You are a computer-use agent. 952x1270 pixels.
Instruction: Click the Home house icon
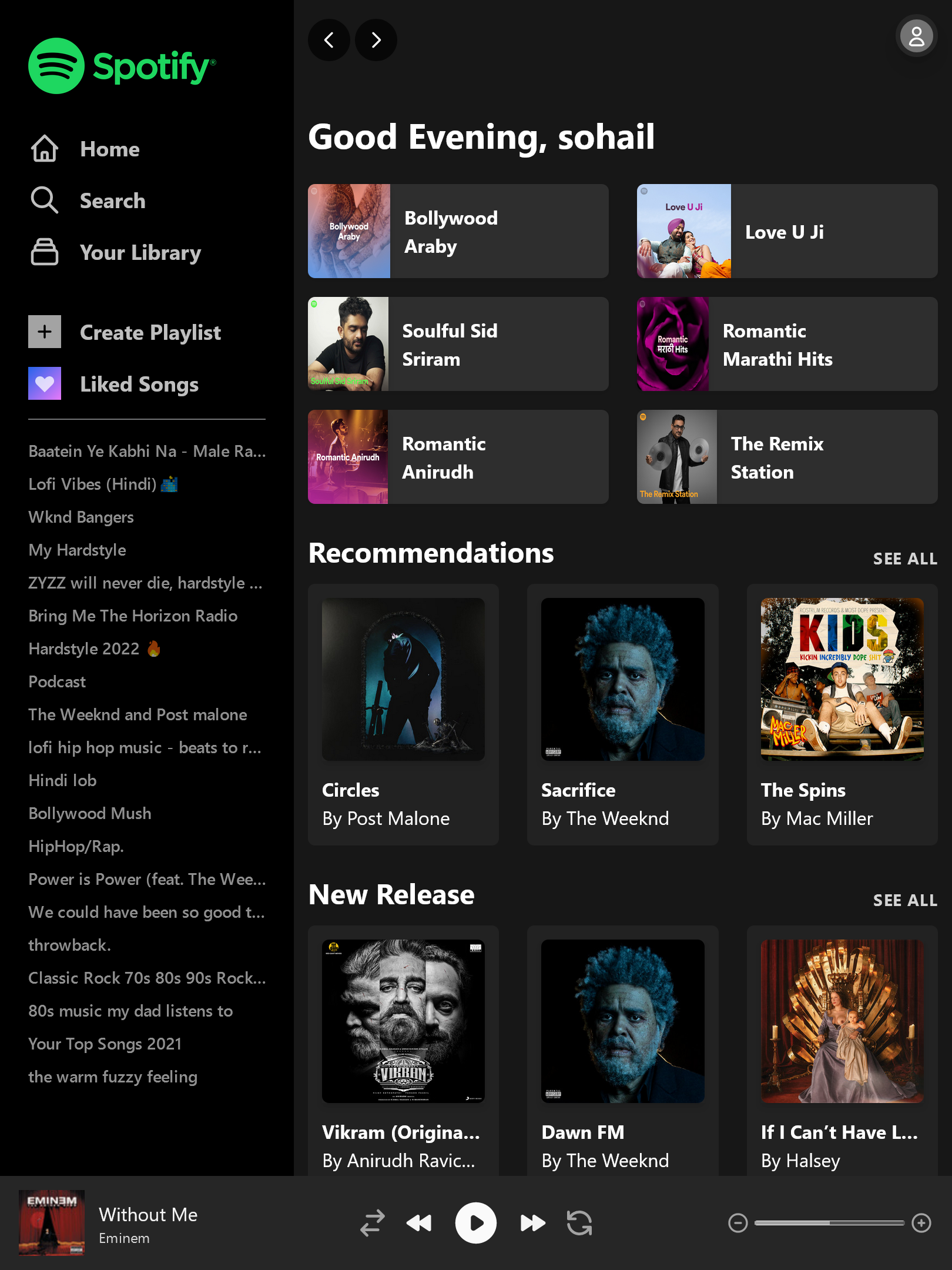pos(45,149)
